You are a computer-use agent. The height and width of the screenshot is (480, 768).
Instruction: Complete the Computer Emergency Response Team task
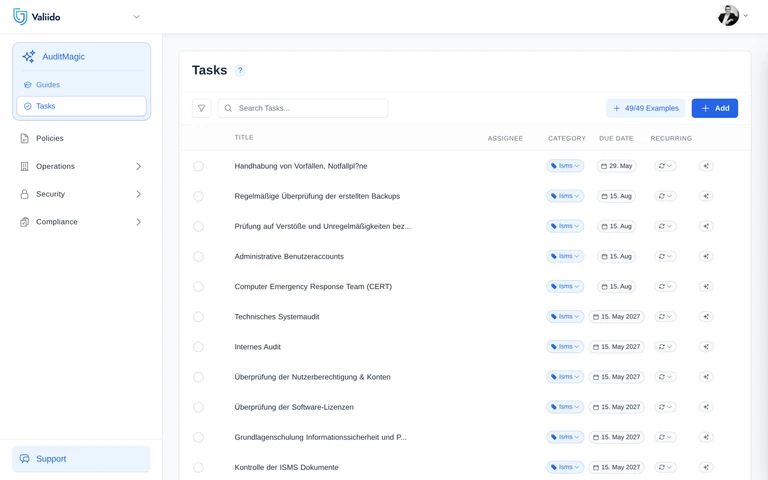(198, 287)
